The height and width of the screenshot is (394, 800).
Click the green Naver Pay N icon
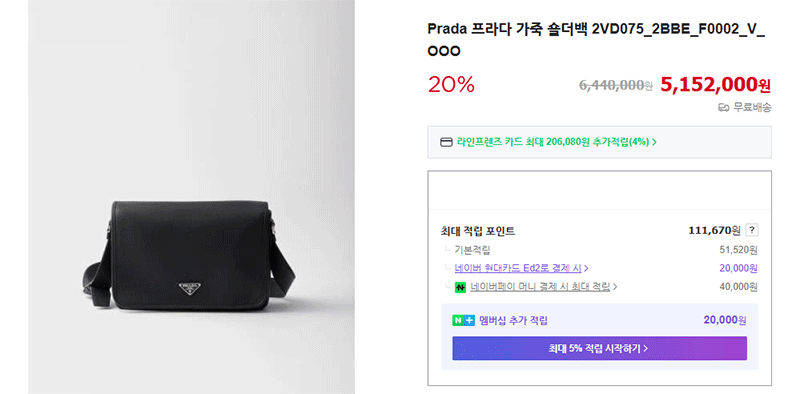[461, 287]
